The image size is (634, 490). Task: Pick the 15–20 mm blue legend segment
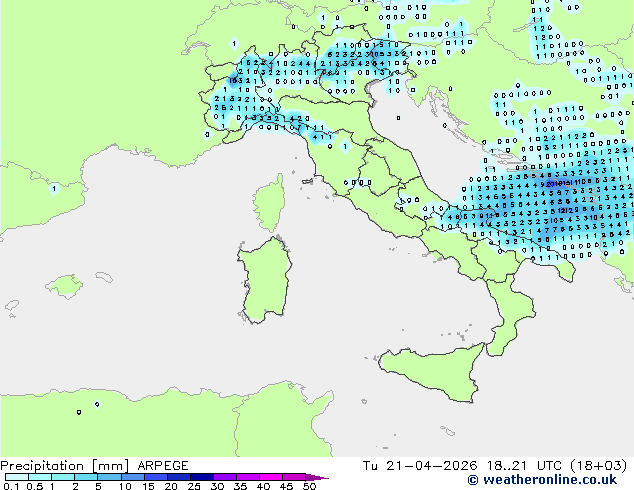point(155,477)
